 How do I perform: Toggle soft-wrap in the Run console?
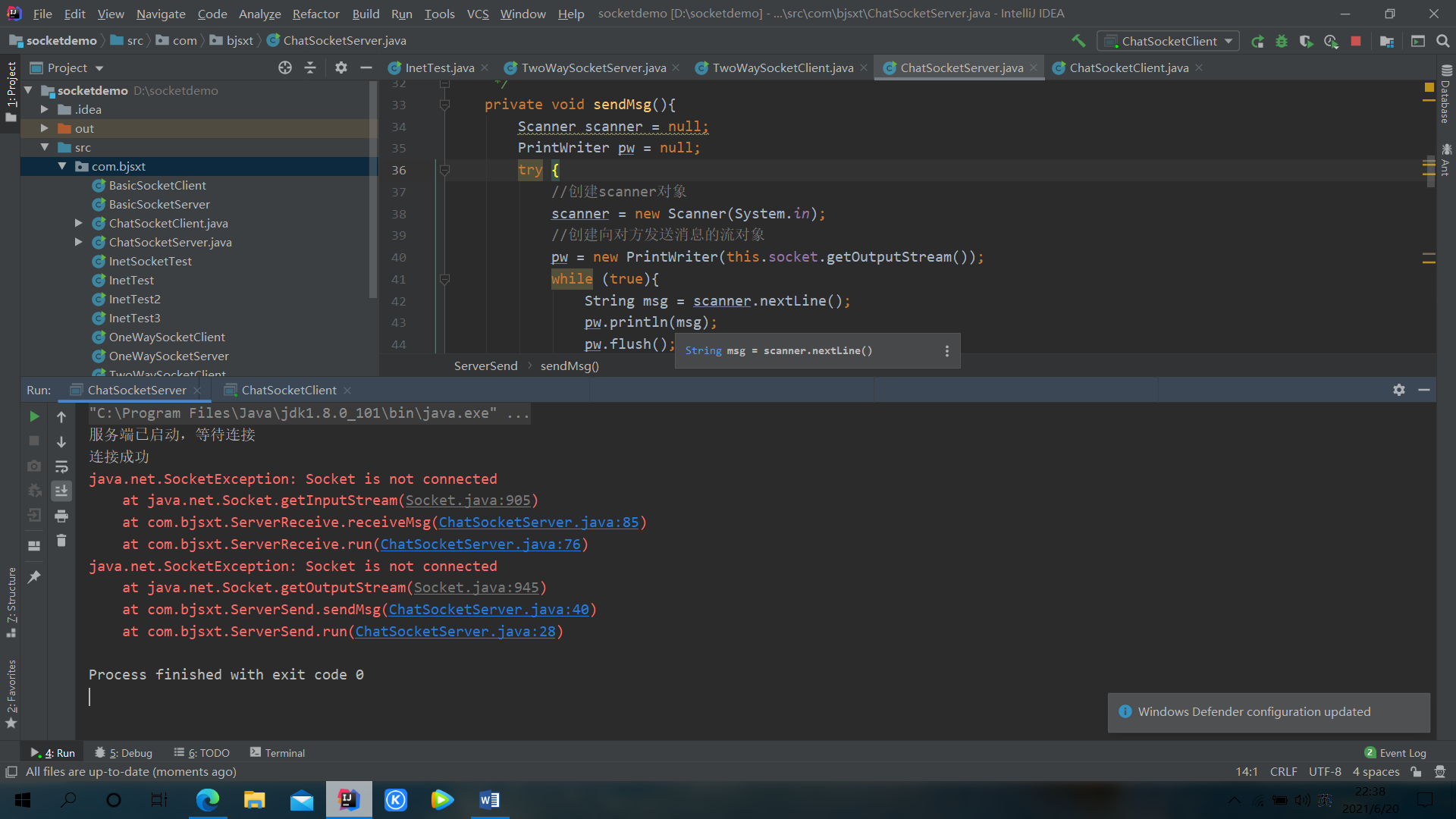[61, 466]
